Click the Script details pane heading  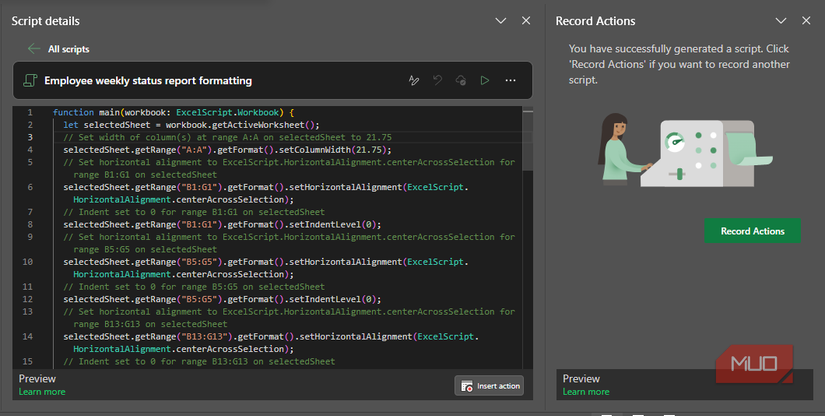46,21
